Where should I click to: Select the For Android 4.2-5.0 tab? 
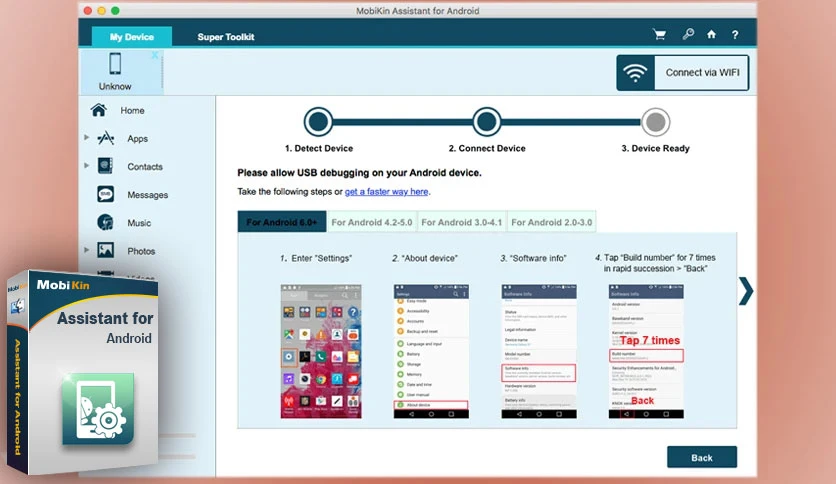372,222
